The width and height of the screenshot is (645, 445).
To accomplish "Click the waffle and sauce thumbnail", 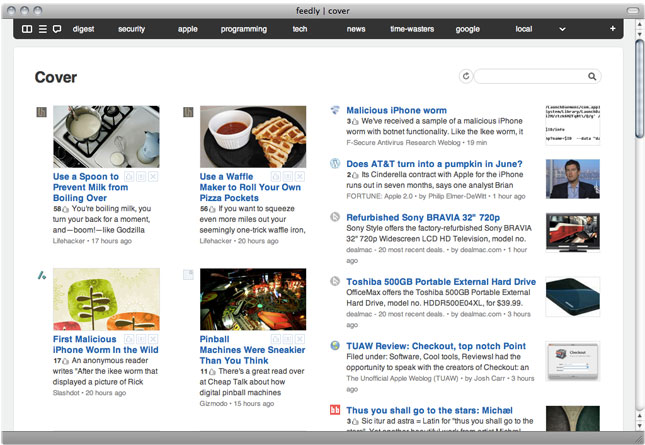I will click(x=253, y=137).
